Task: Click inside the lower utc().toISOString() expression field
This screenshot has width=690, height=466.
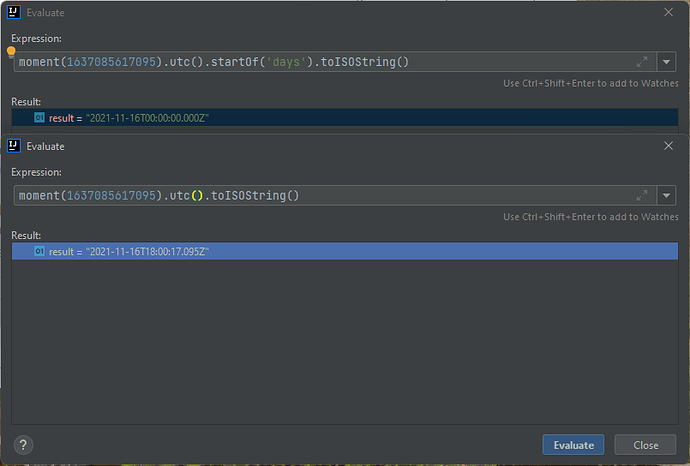Action: point(335,195)
